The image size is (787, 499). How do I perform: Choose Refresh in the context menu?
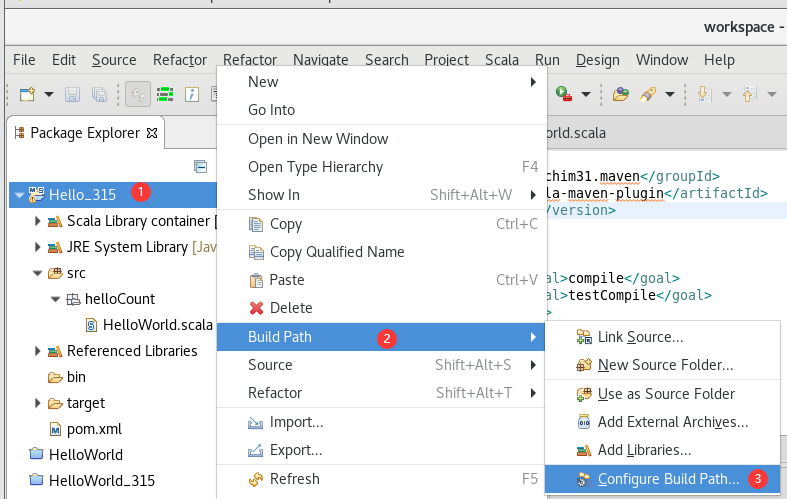[x=381, y=479]
